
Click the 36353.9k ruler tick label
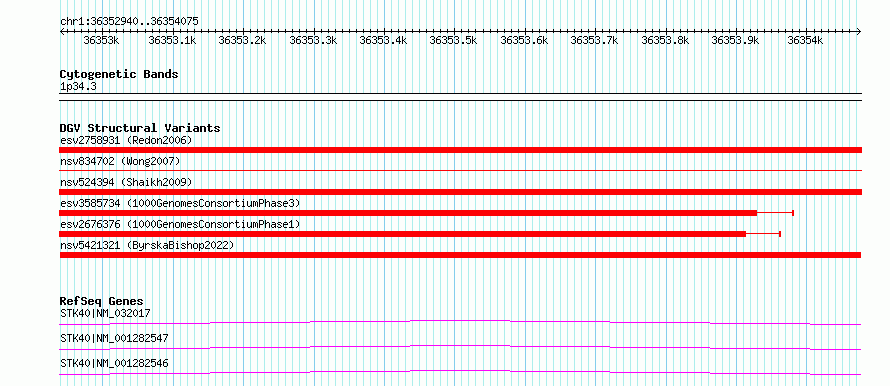[x=736, y=40]
